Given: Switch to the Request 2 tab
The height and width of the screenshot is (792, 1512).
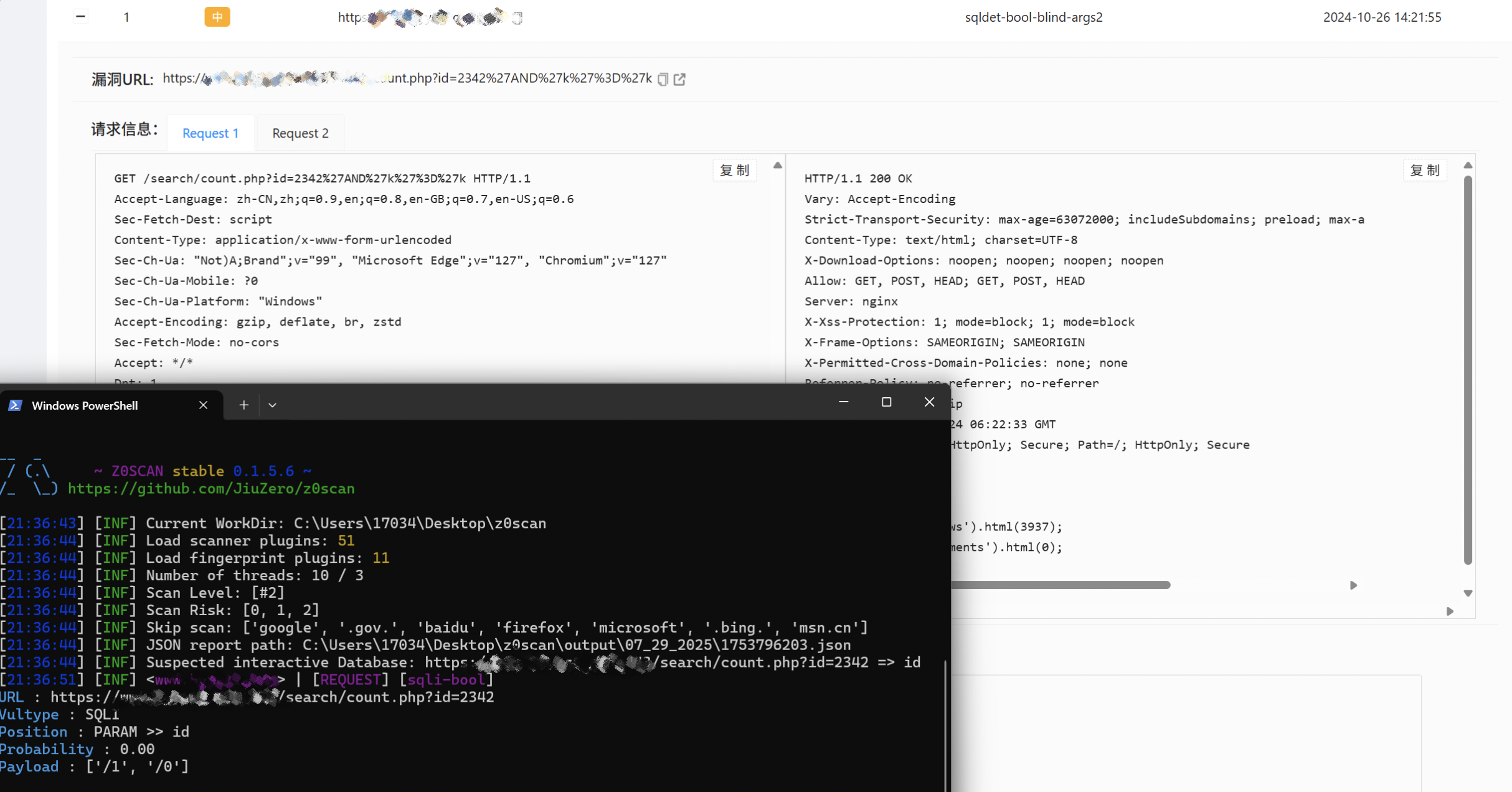Looking at the screenshot, I should (300, 133).
